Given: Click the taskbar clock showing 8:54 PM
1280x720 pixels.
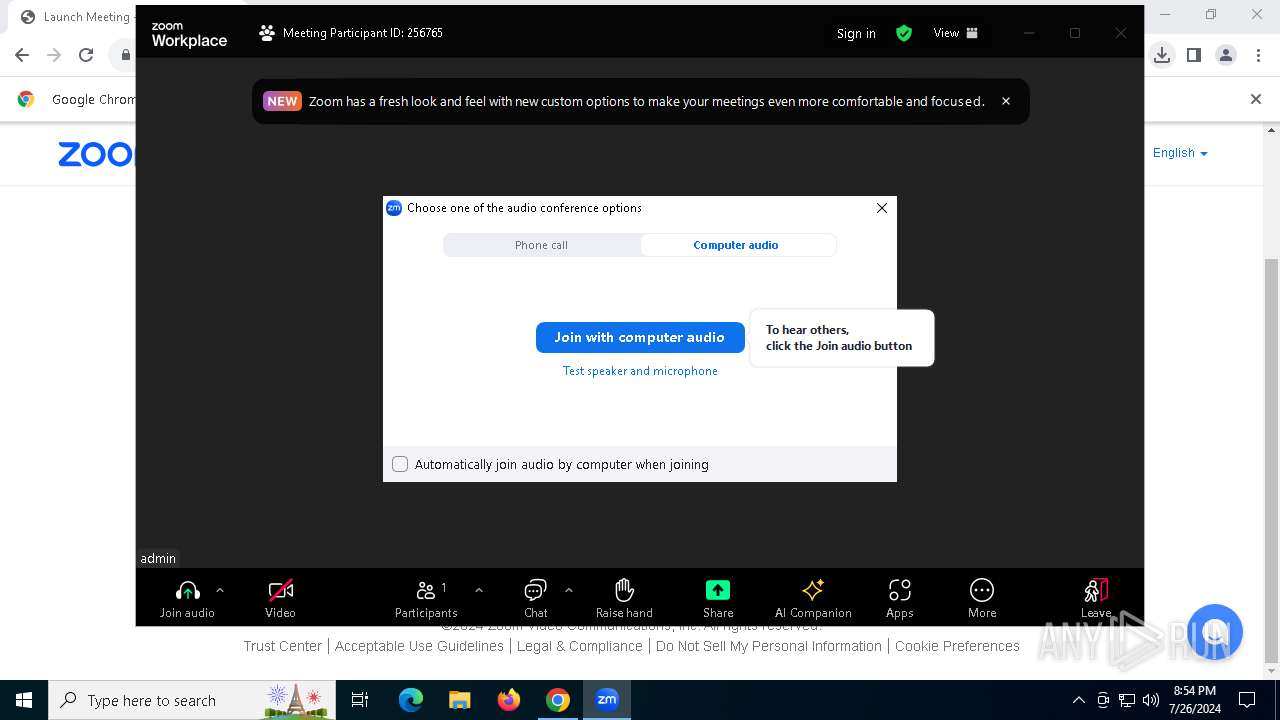Looking at the screenshot, I should pos(1194,700).
